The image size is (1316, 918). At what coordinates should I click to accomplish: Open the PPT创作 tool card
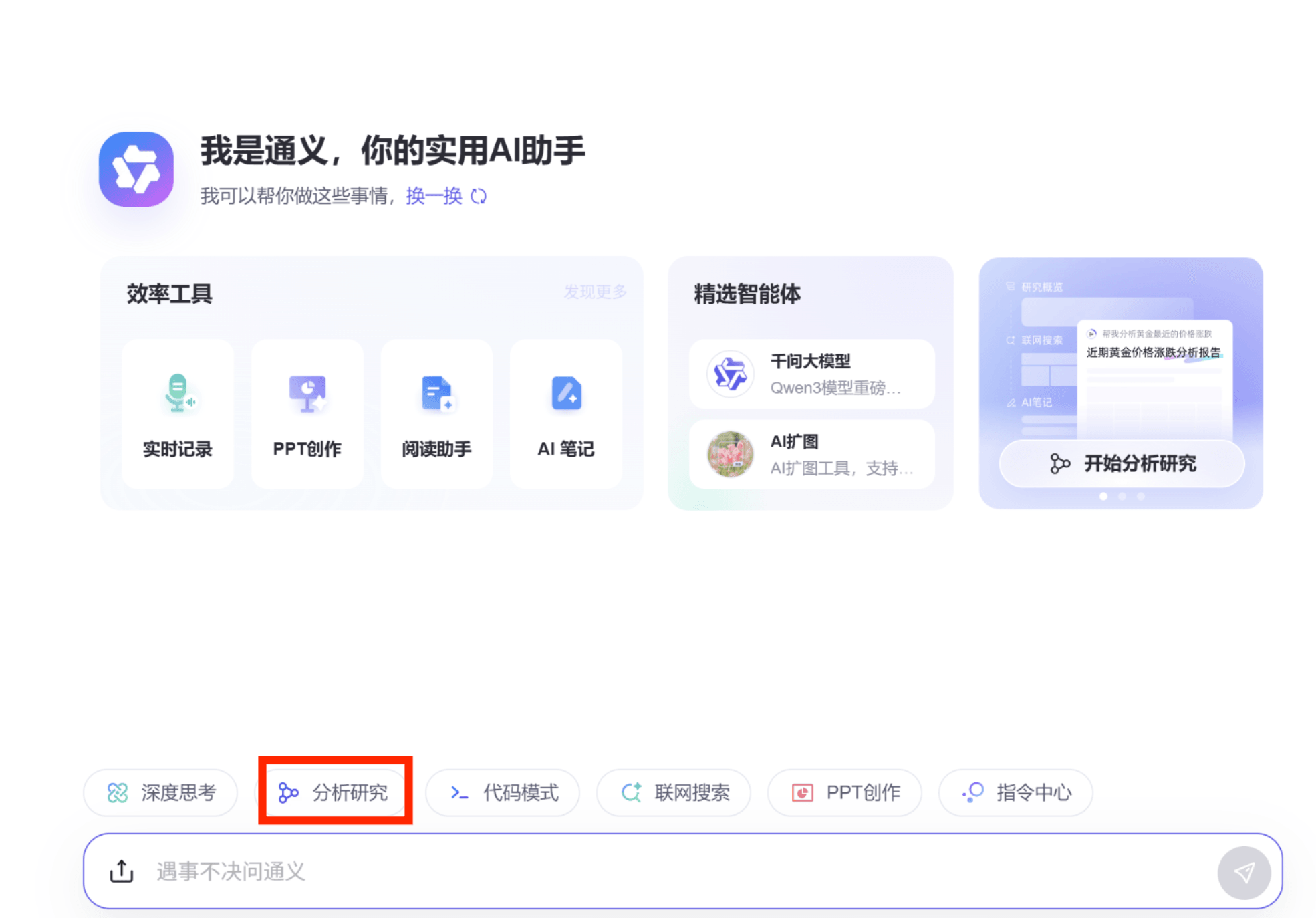pos(307,414)
